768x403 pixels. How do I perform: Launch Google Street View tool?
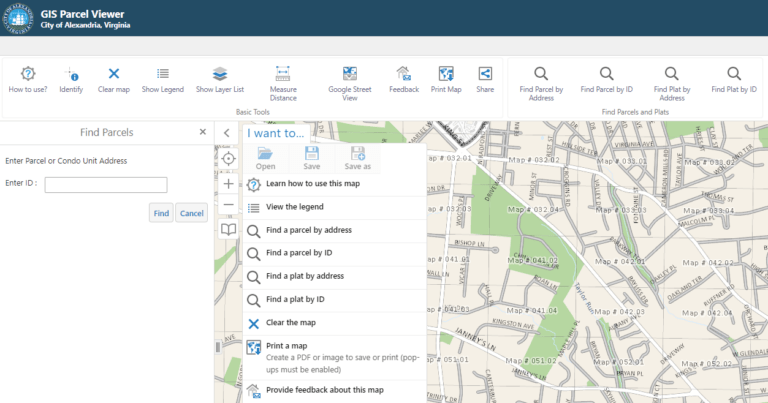(x=350, y=74)
